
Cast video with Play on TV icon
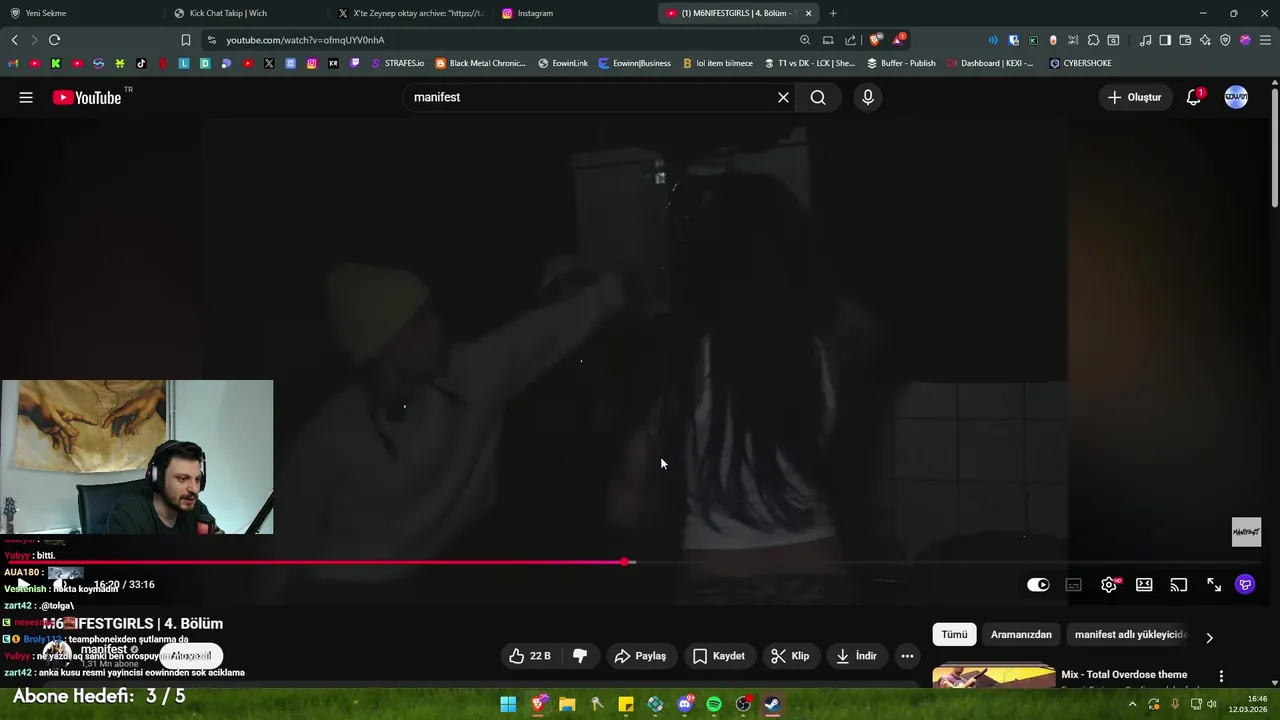click(x=1179, y=585)
